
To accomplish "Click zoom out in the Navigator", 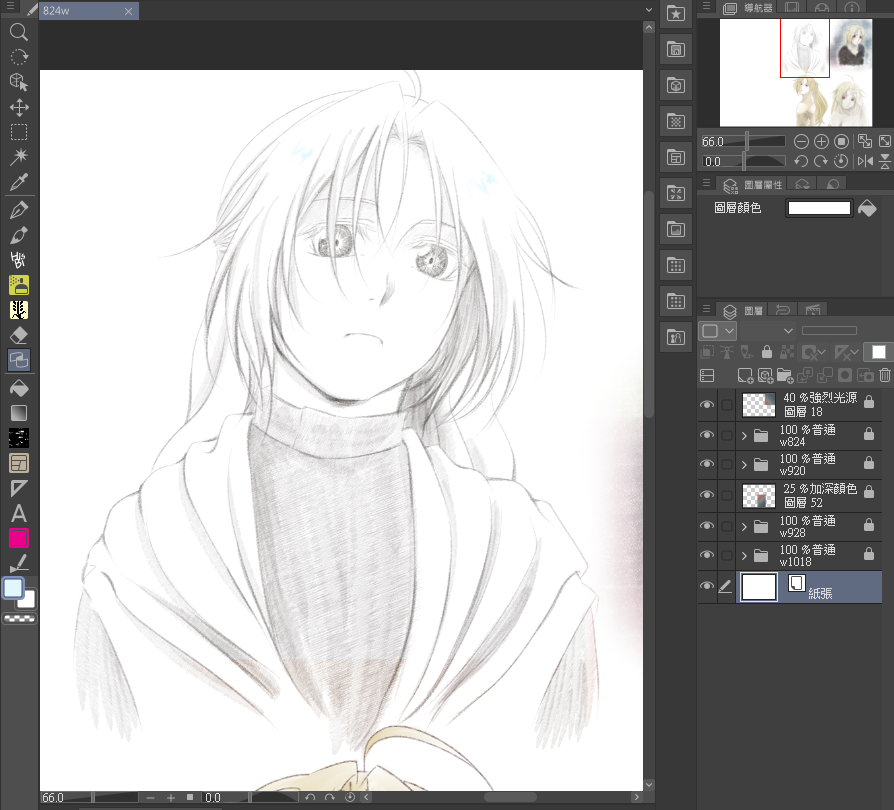I will pyautogui.click(x=801, y=141).
